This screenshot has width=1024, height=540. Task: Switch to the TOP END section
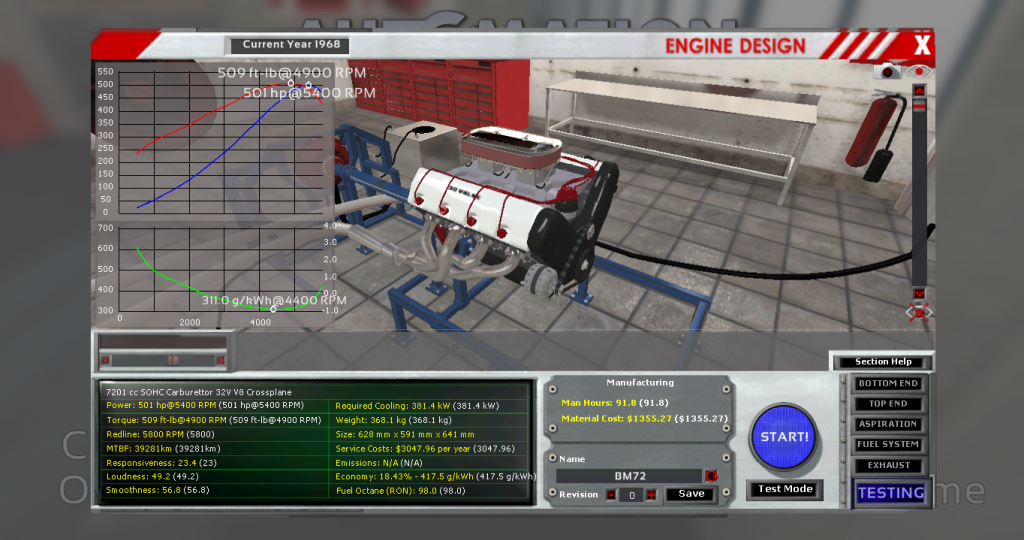click(x=888, y=404)
